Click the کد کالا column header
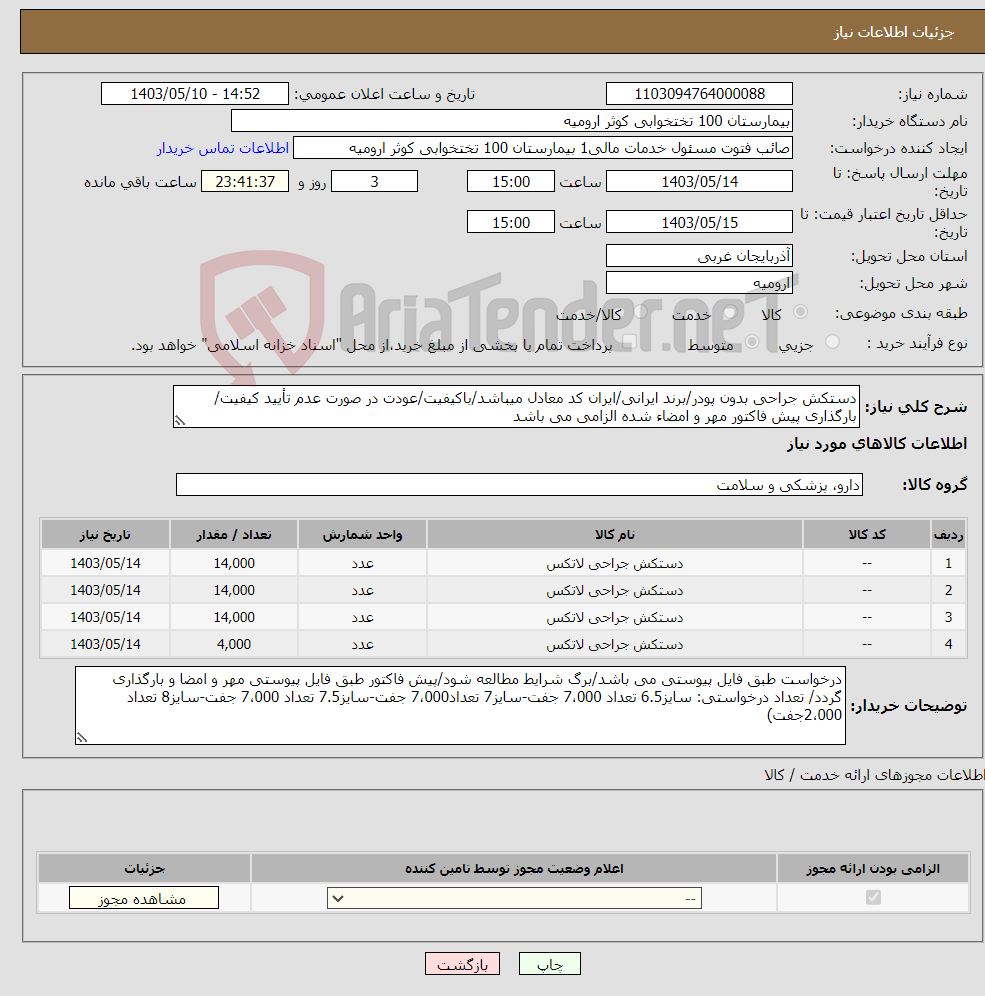This screenshot has height=996, width=985. 867,534
